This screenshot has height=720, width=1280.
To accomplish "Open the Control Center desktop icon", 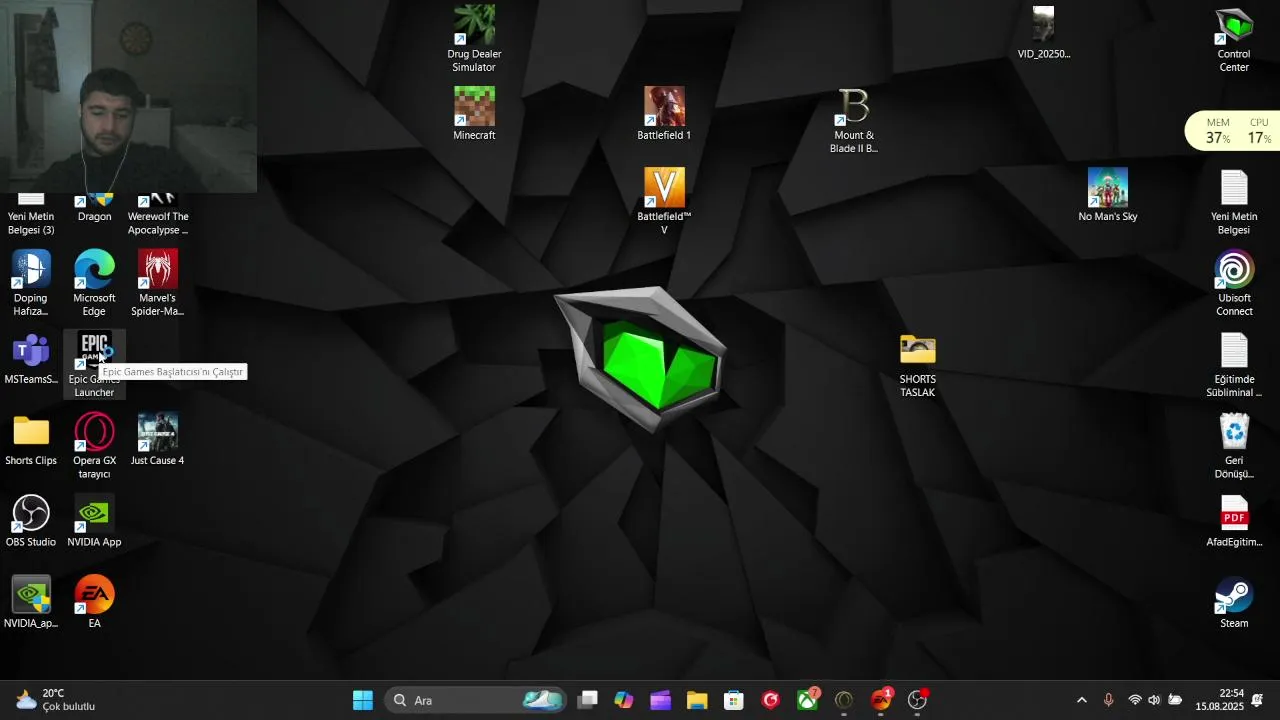I will pyautogui.click(x=1234, y=40).
